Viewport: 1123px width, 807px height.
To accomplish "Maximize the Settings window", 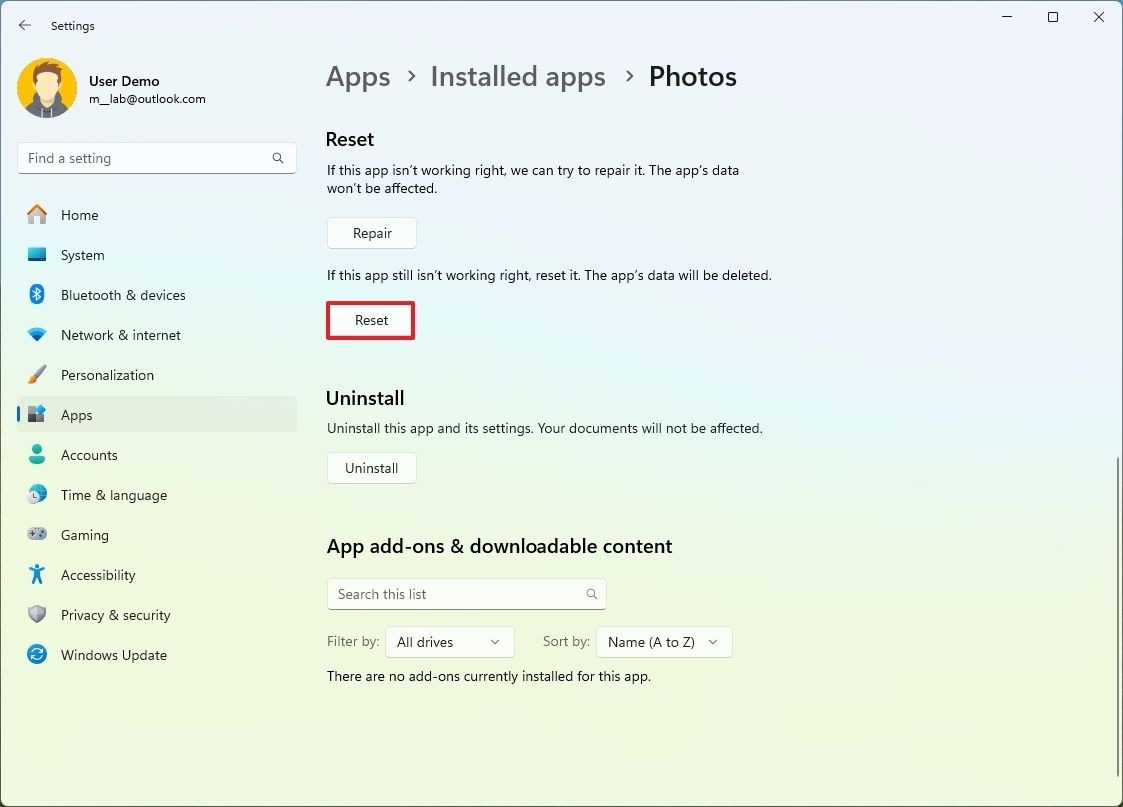I will pyautogui.click(x=1053, y=17).
